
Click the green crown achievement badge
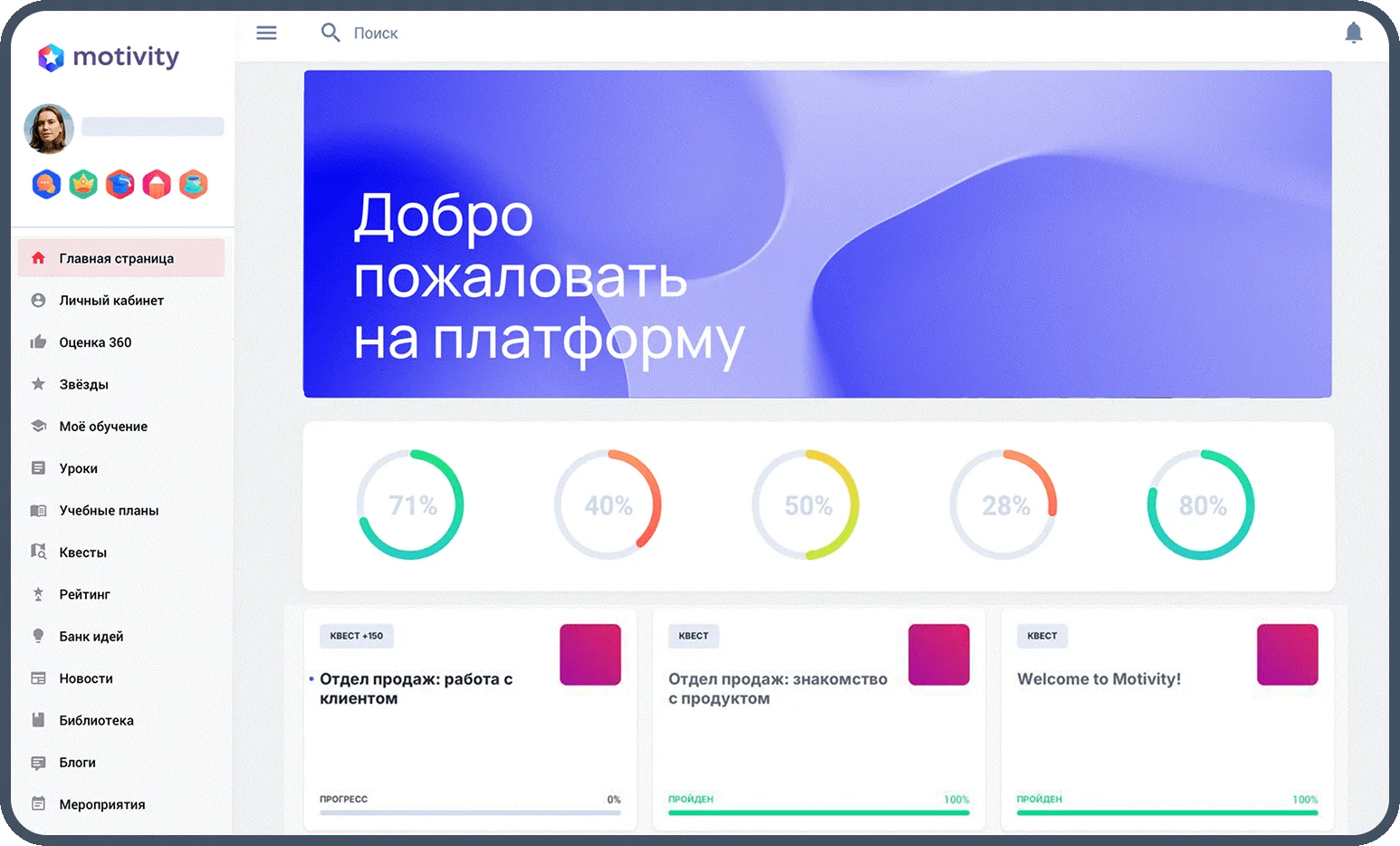(x=83, y=185)
